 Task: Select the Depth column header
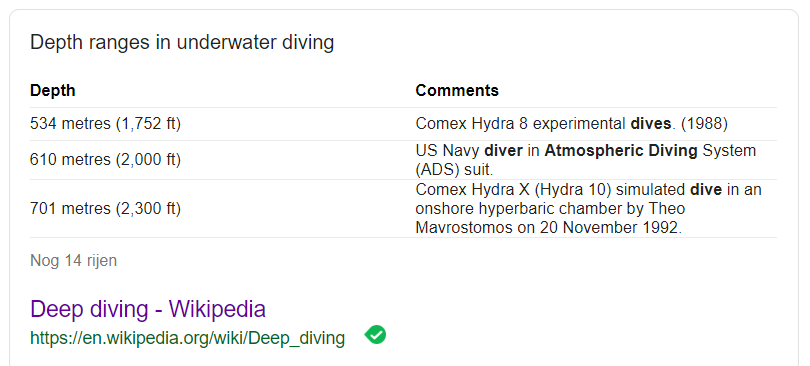coord(53,91)
